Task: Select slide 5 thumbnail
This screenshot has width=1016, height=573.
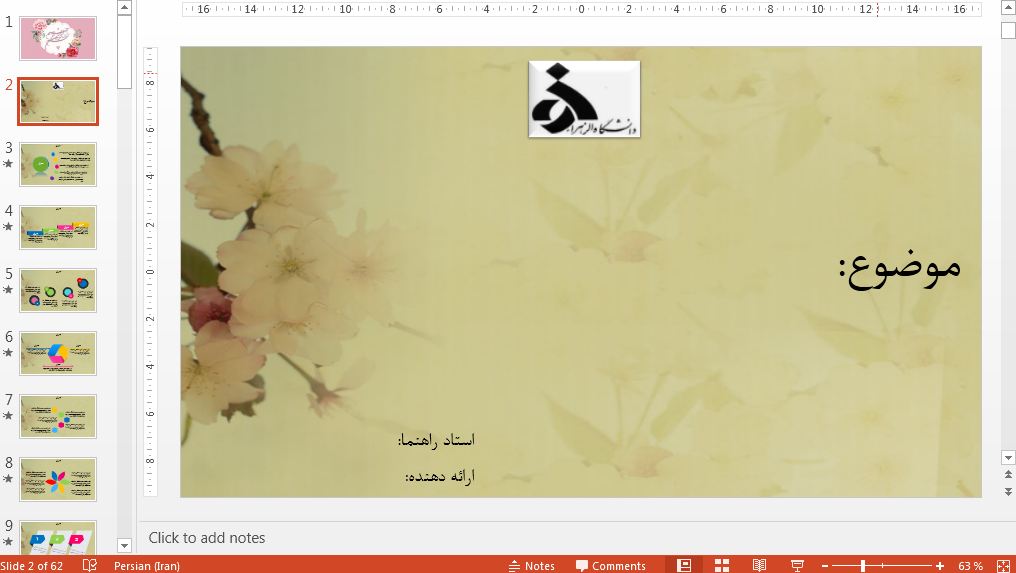Action: click(58, 290)
